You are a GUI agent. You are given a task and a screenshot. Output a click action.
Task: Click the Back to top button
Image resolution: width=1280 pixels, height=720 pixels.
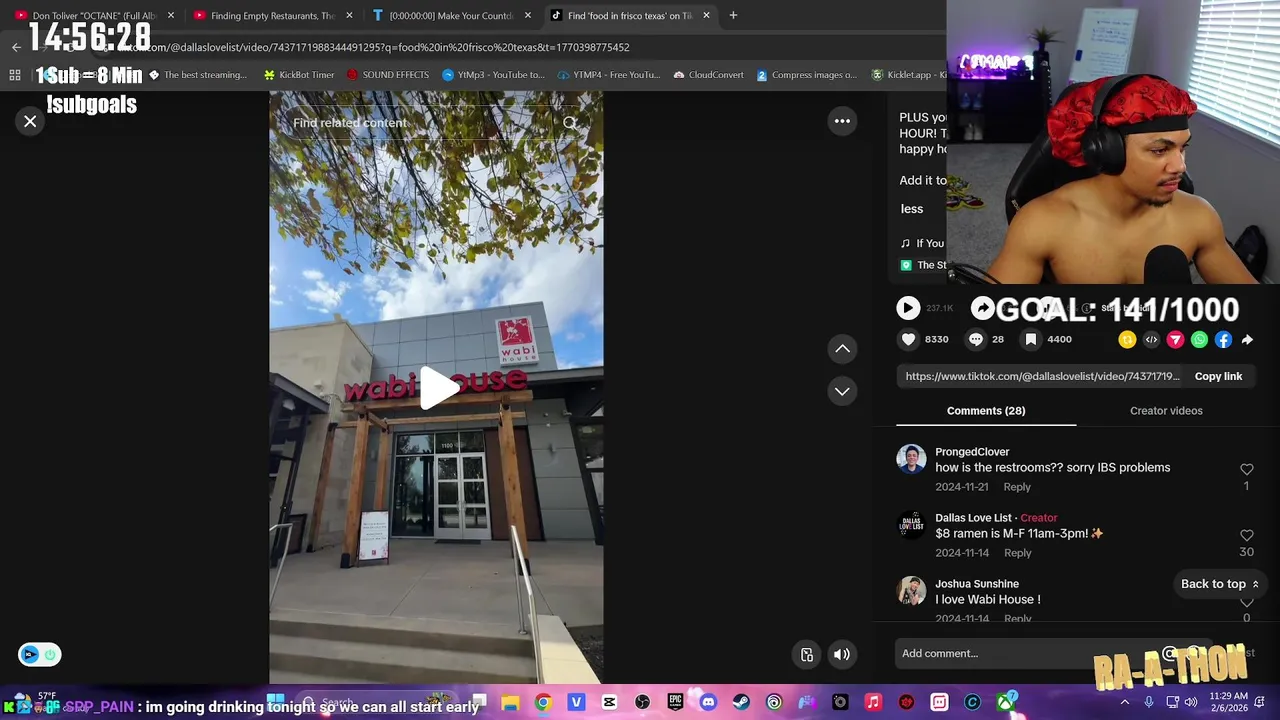1220,584
